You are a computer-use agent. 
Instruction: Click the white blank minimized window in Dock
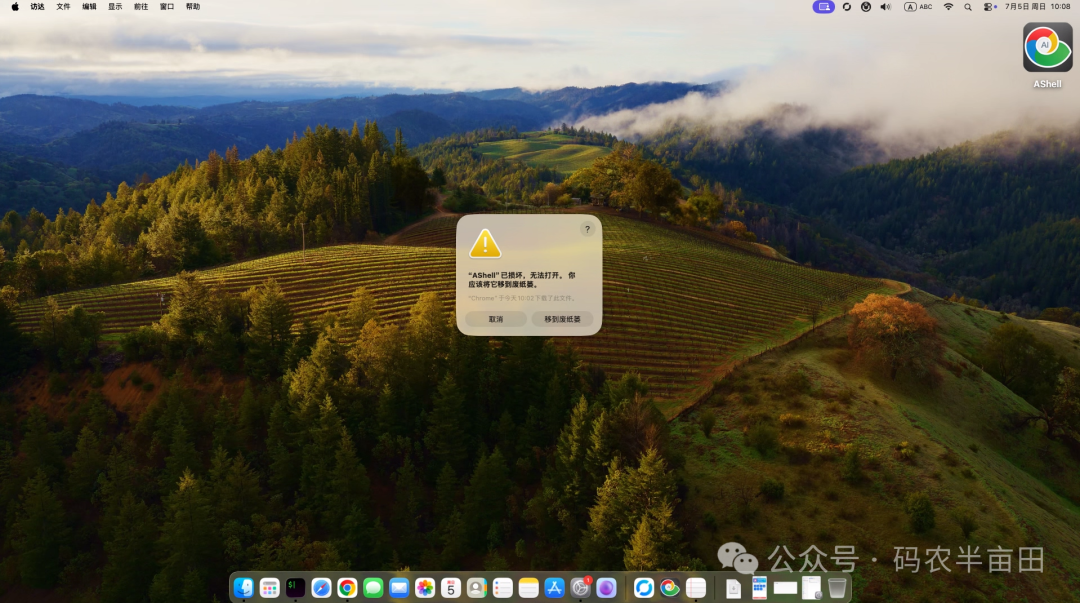click(x=785, y=588)
